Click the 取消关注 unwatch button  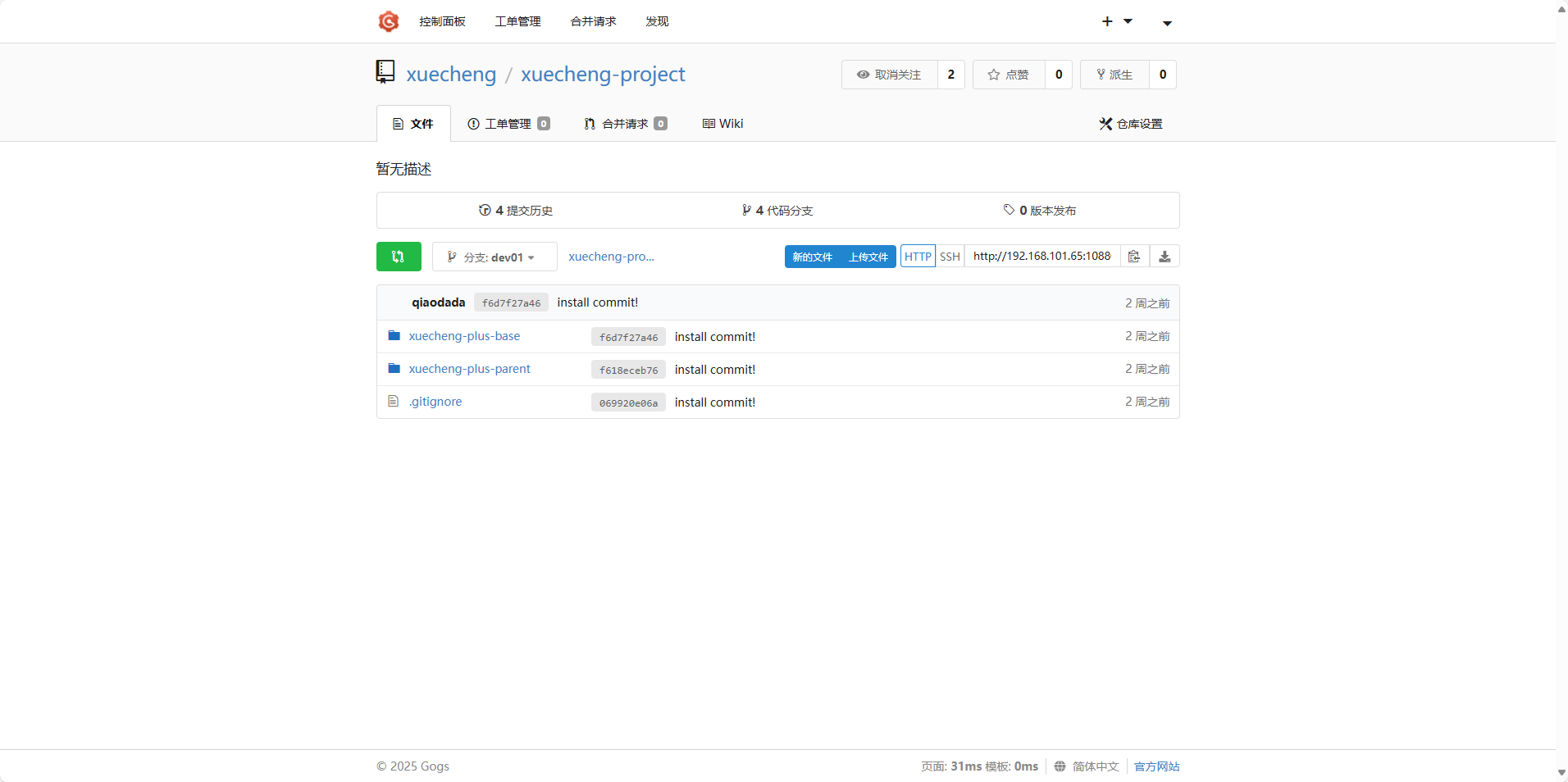[x=890, y=75]
